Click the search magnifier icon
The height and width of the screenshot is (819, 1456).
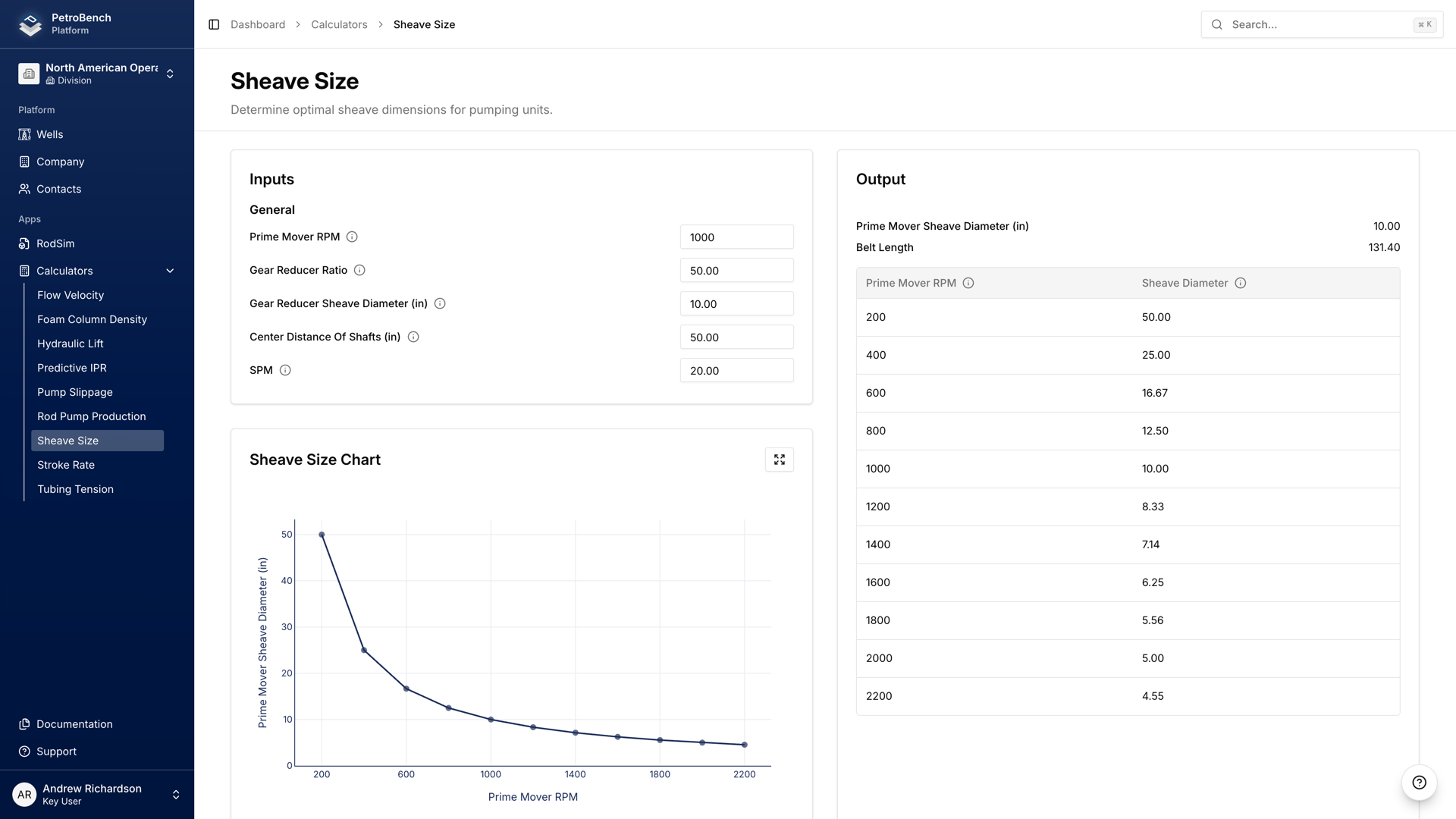(1216, 24)
